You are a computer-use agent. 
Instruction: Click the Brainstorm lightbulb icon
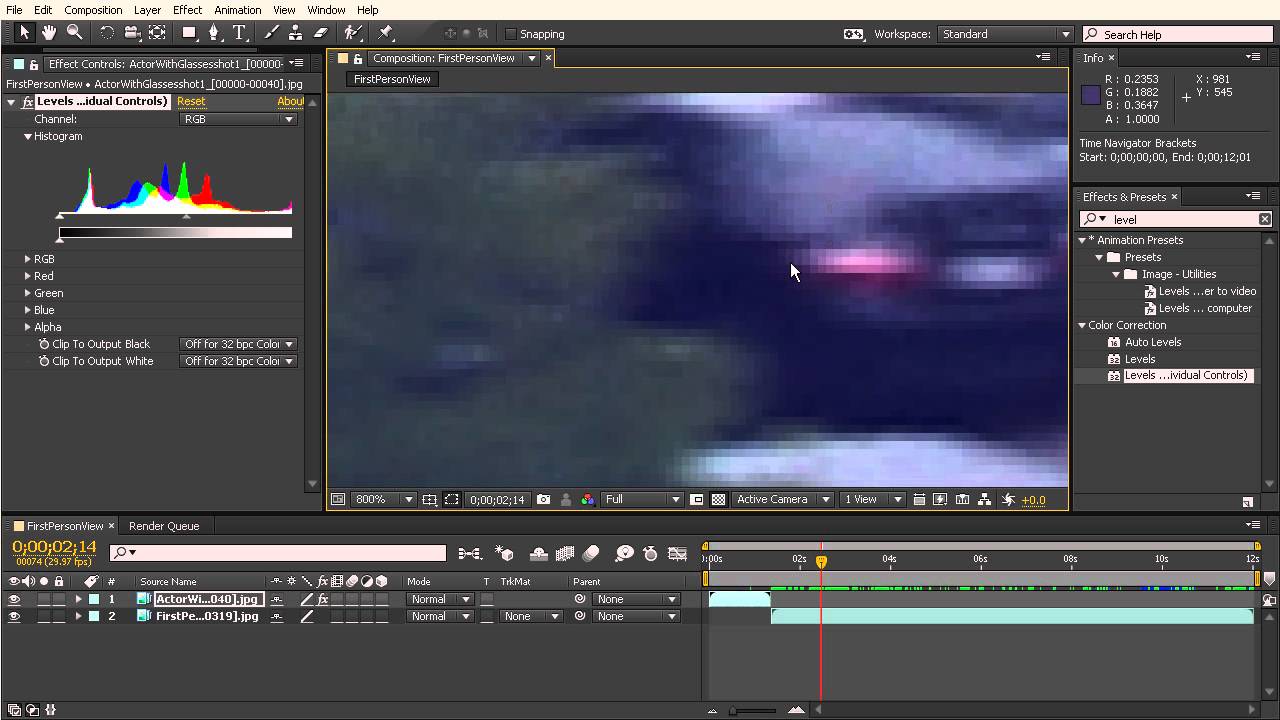[x=625, y=553]
